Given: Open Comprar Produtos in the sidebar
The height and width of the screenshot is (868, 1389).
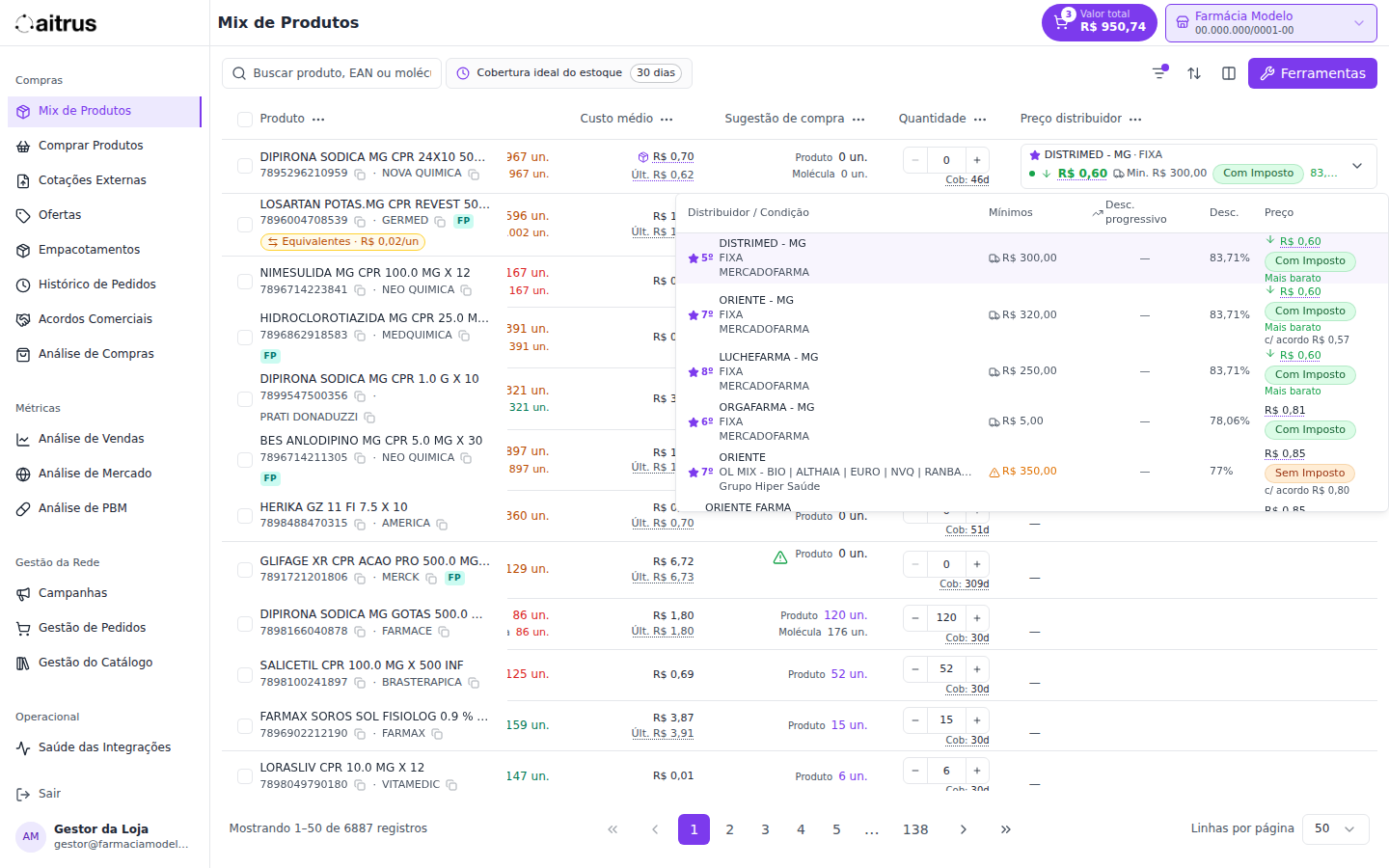Looking at the screenshot, I should (x=104, y=146).
